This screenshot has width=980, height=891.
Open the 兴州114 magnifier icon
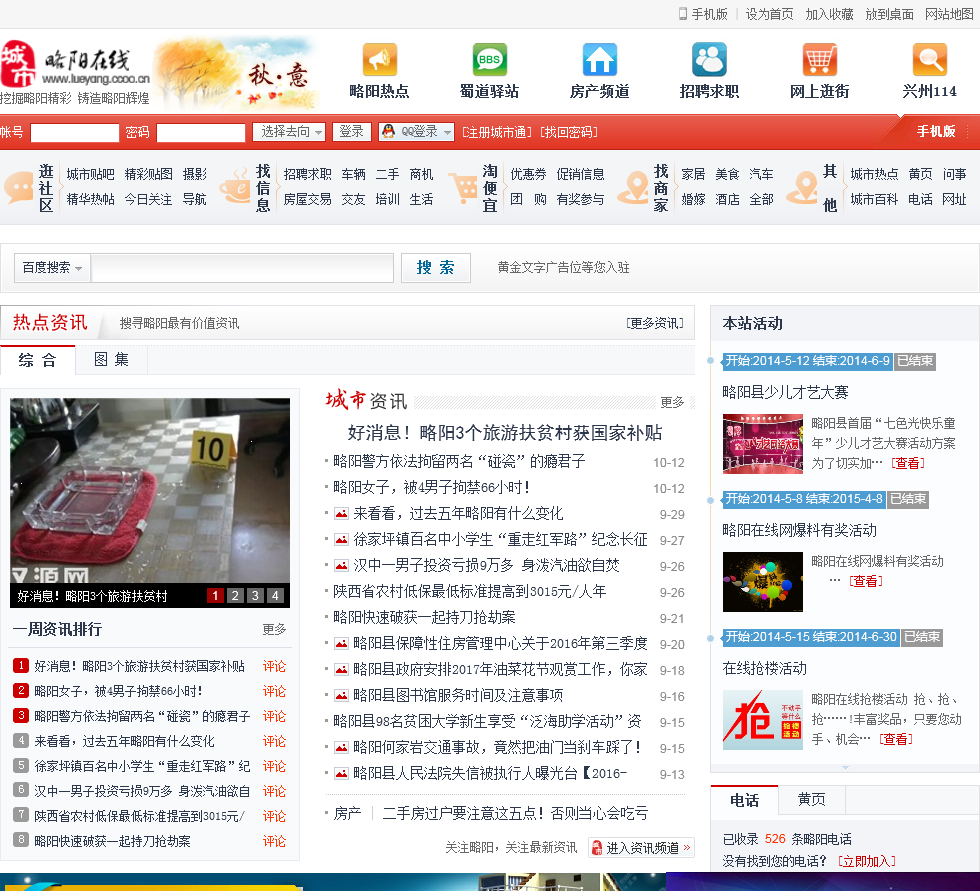[929, 60]
